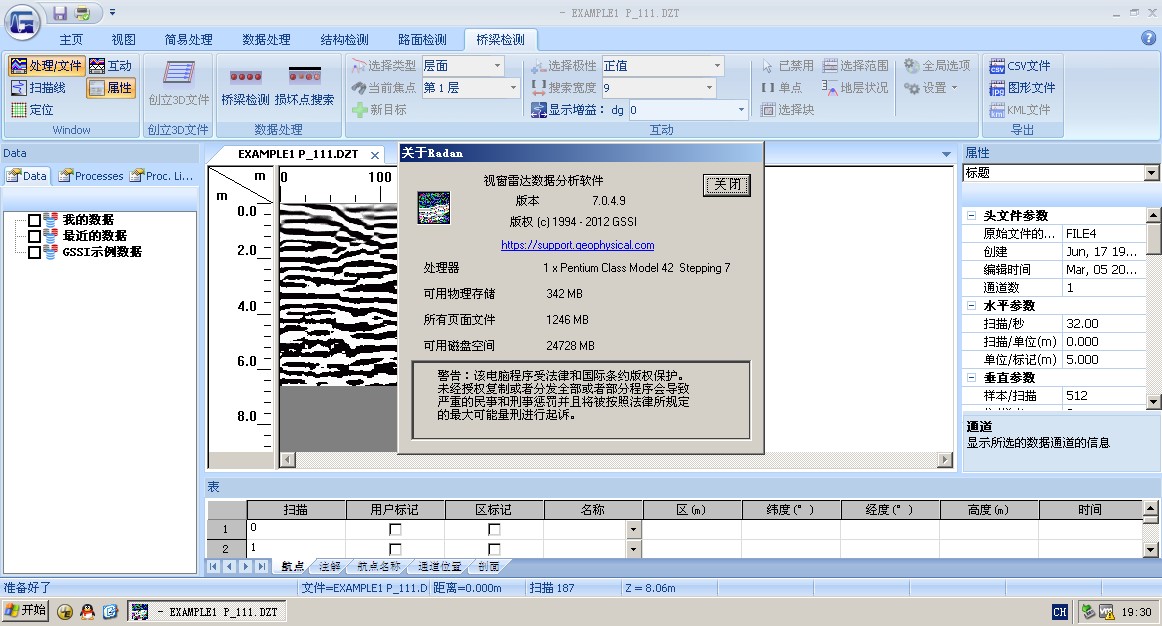This screenshot has height=626, width=1162.
Task: Switch to the 视图 ribbon tab
Action: tap(124, 39)
